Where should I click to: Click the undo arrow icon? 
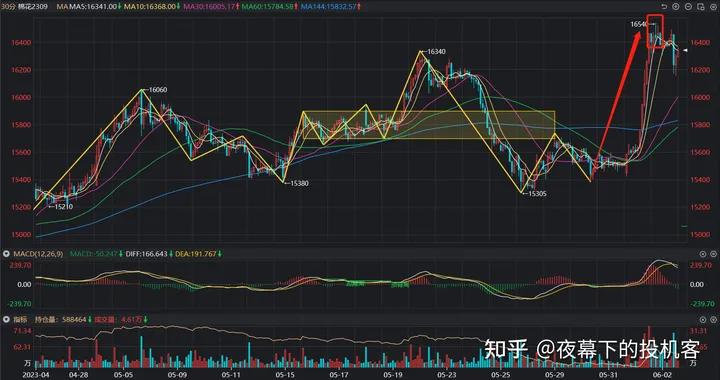(664, 6)
